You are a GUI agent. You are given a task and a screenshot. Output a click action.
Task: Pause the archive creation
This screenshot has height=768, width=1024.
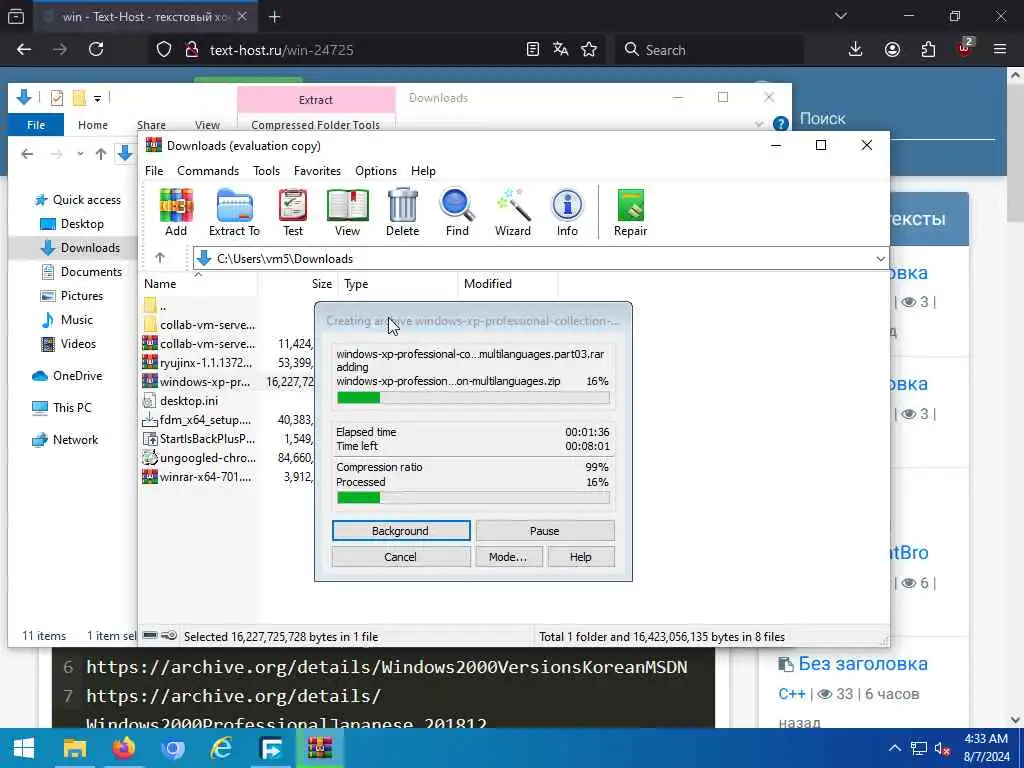[545, 530]
